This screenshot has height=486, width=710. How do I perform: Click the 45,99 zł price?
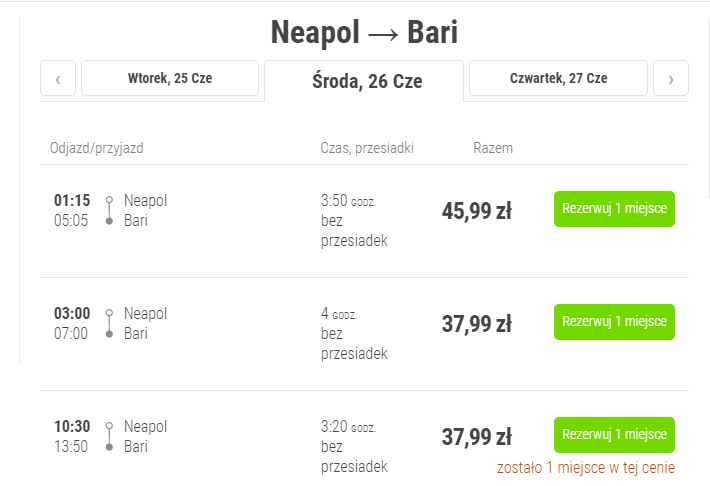477,210
